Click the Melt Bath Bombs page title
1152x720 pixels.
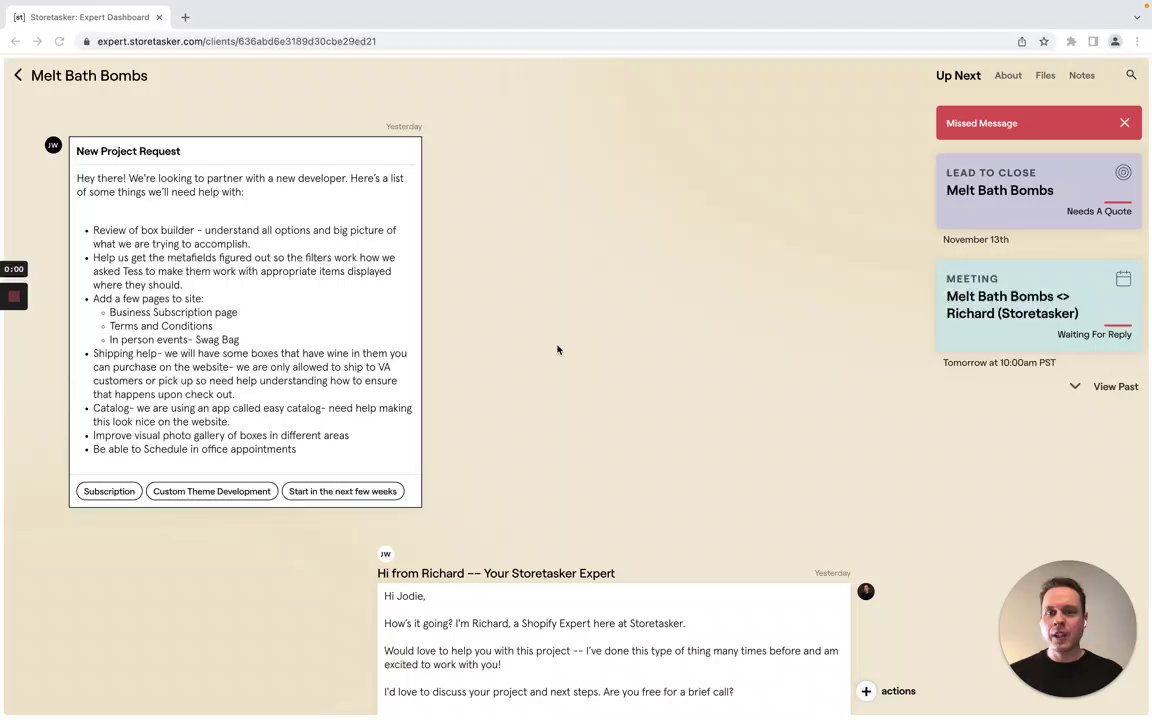89,75
